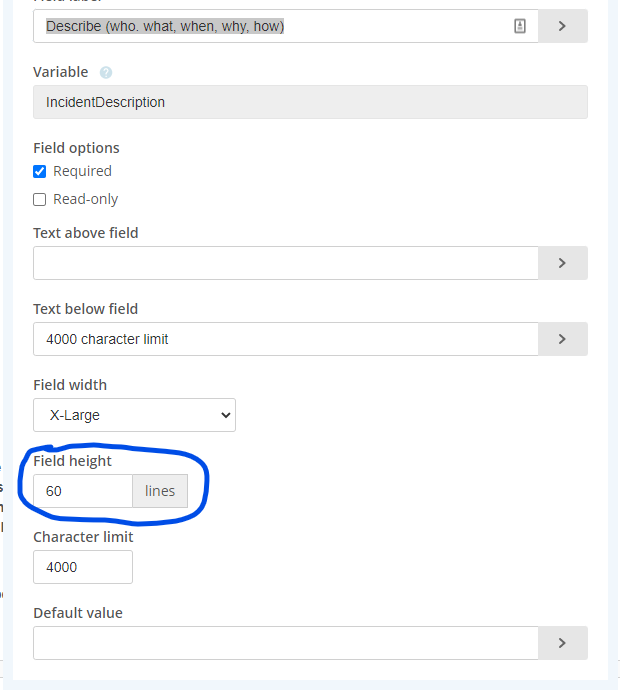Open the arrow button next to Field label

point(562,27)
